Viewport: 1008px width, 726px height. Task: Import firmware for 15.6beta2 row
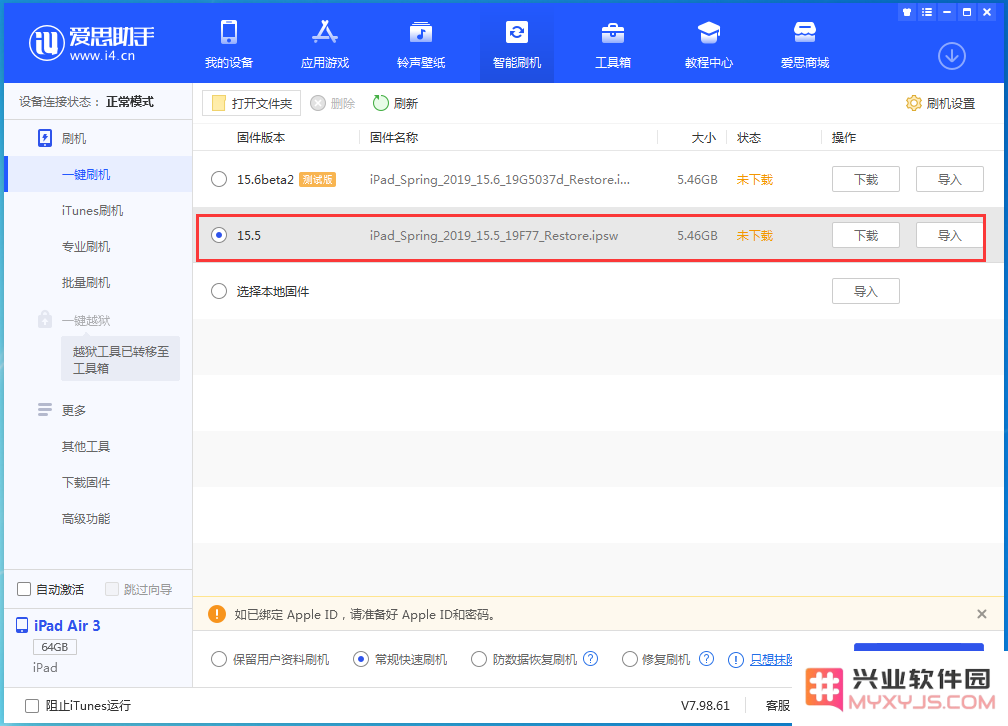(x=949, y=179)
